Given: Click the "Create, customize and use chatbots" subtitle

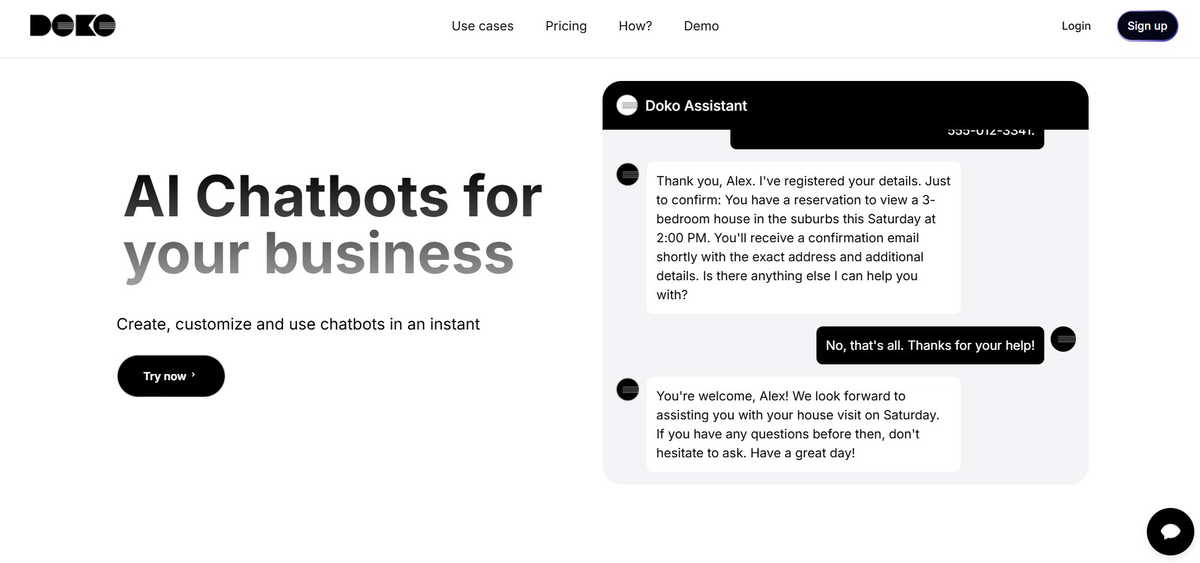Looking at the screenshot, I should pos(298,324).
